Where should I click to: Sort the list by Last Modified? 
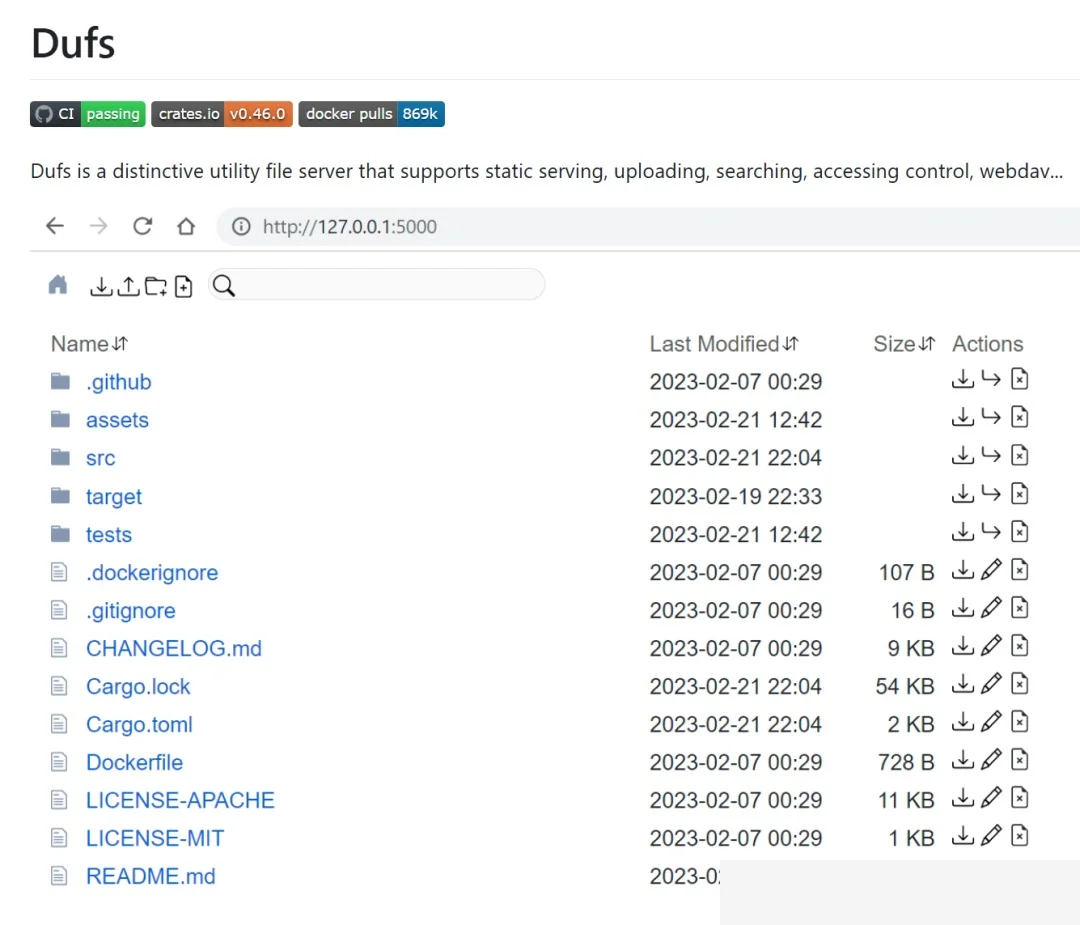coord(724,344)
